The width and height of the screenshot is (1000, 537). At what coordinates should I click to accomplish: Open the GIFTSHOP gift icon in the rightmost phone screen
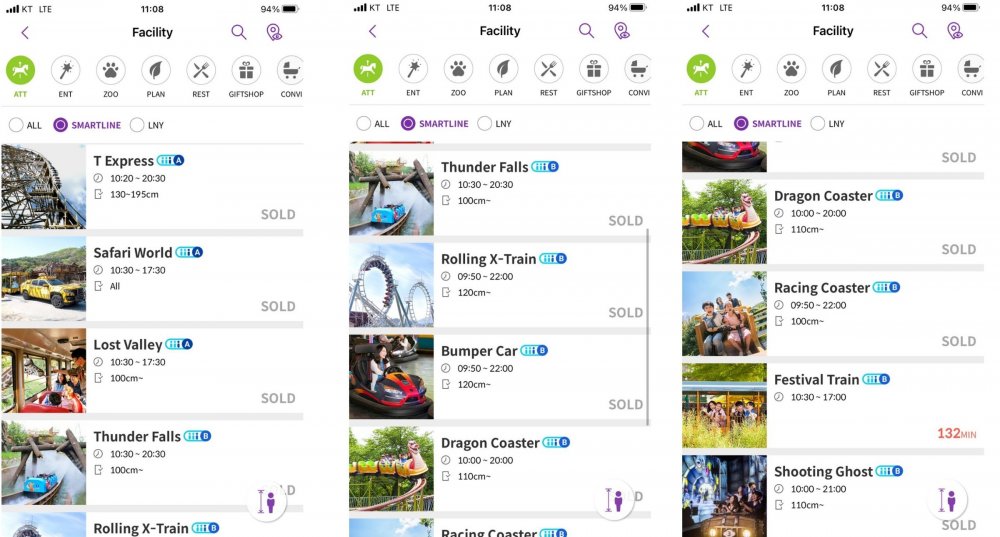point(927,69)
